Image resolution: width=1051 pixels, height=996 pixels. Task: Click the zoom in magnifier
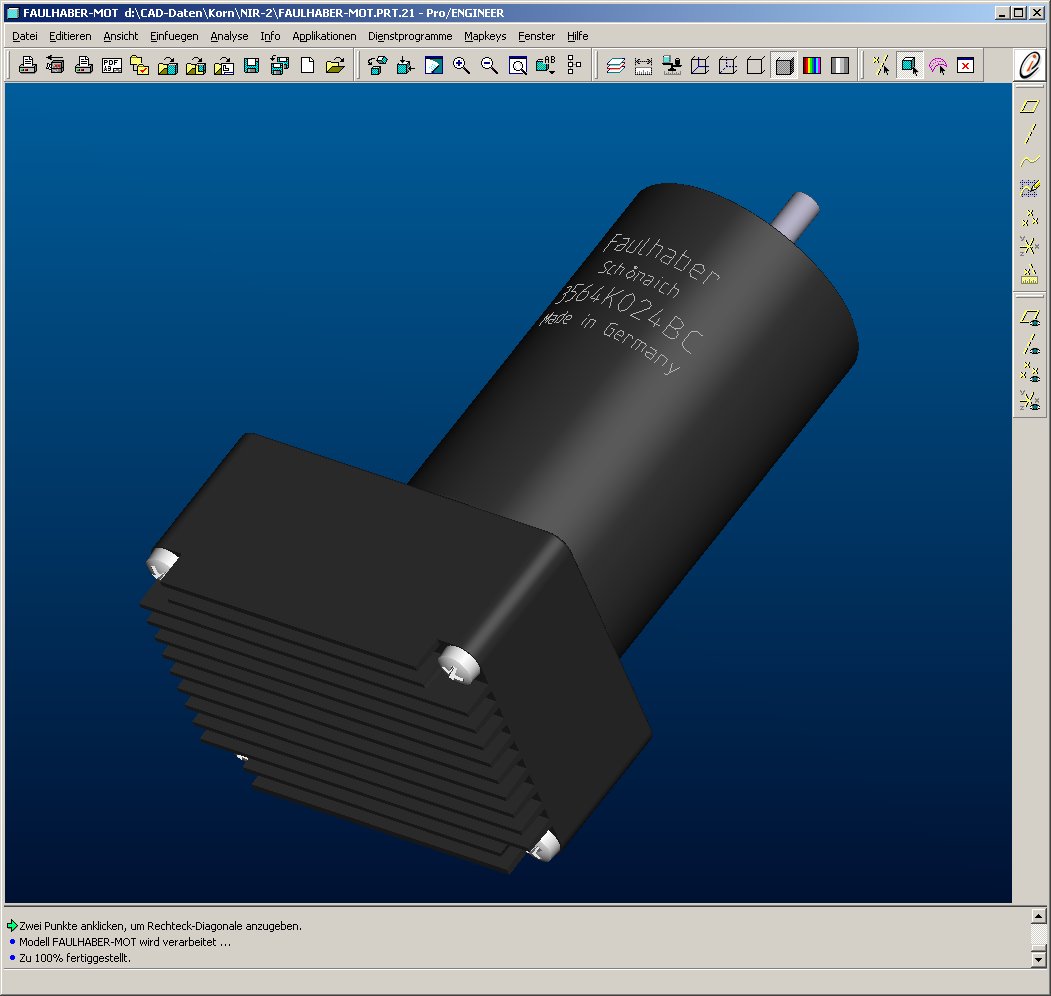[461, 65]
